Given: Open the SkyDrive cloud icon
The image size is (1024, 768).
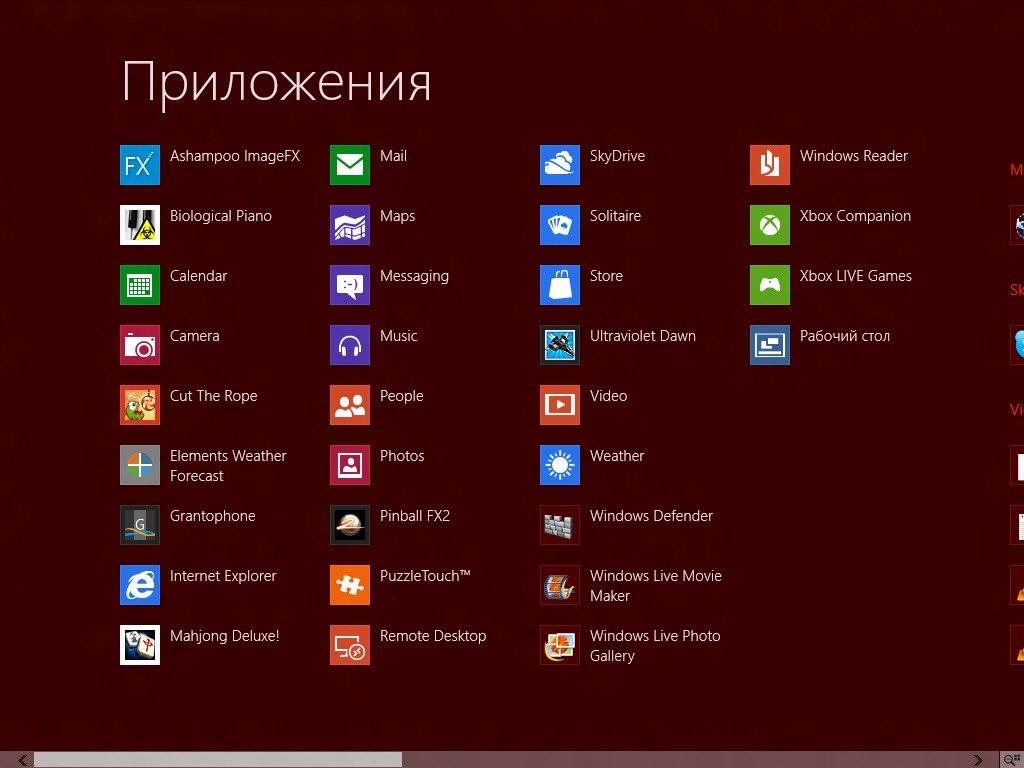Looking at the screenshot, I should pyautogui.click(x=560, y=165).
